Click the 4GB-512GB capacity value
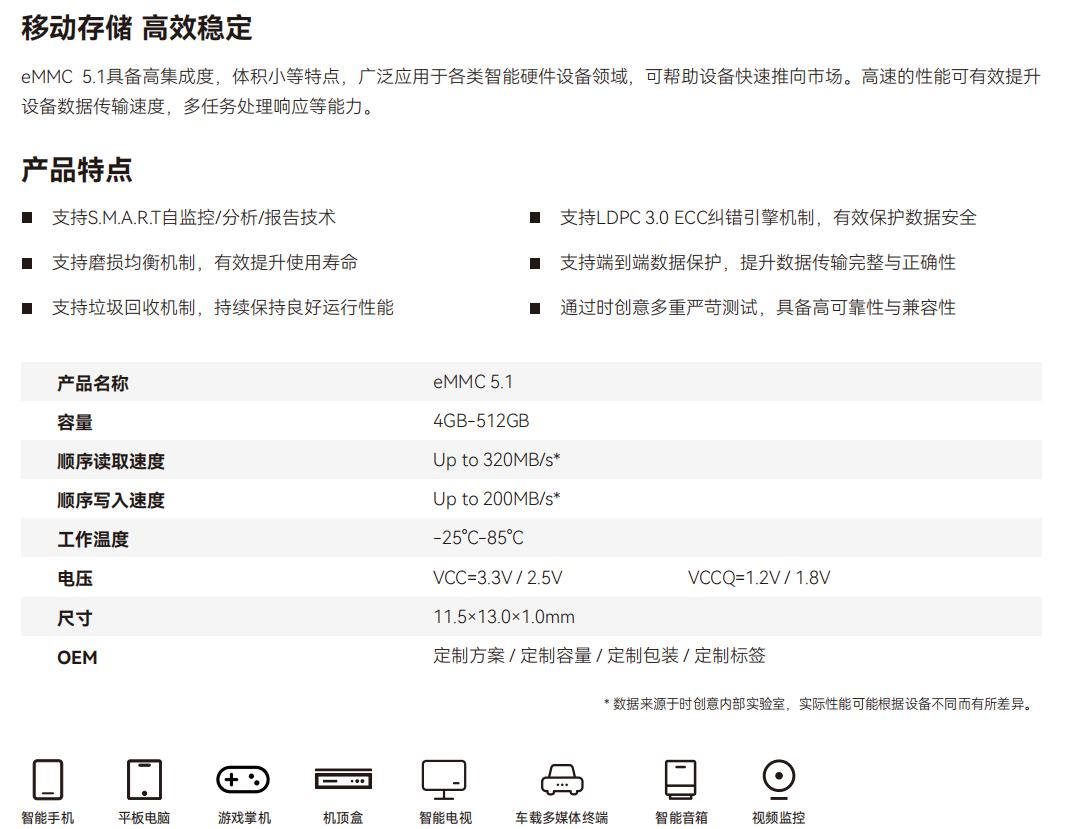Screen dimensions: 1071x829 [x=481, y=421]
